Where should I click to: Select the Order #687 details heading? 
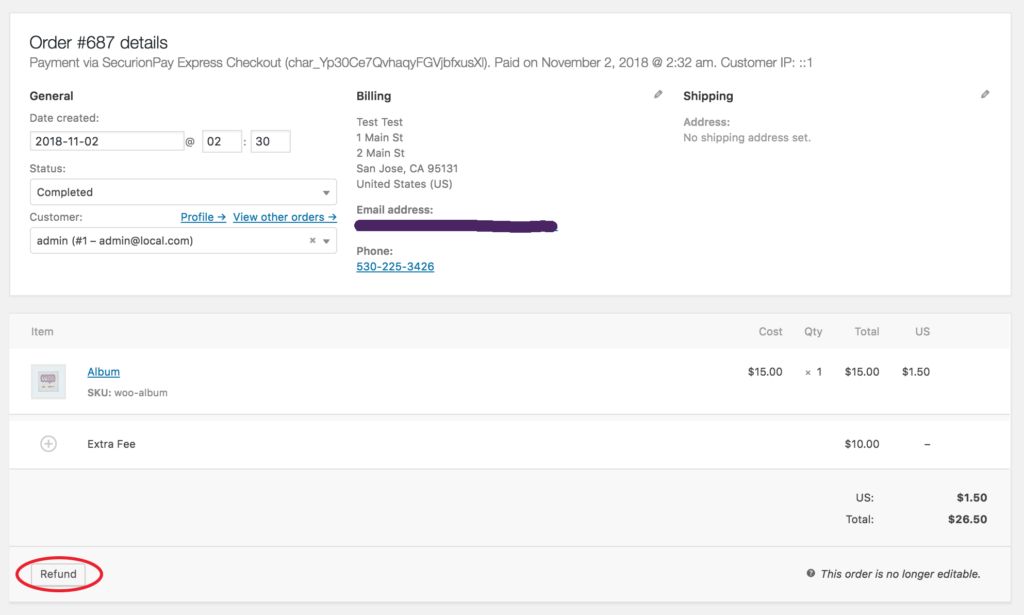tap(99, 42)
